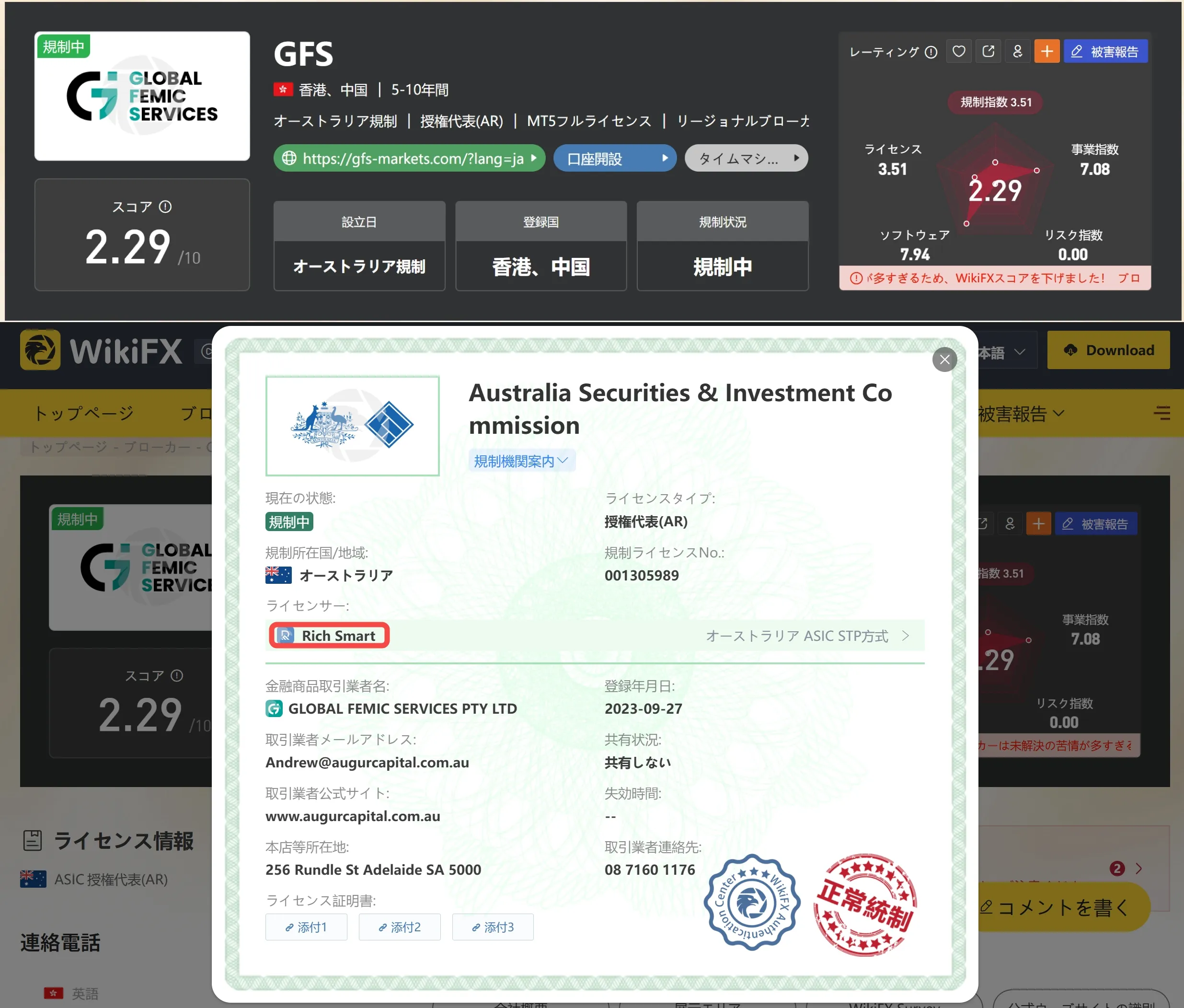1184x1008 pixels.
Task: Click the WikiFX Authentication Center seal
Action: pos(752,902)
